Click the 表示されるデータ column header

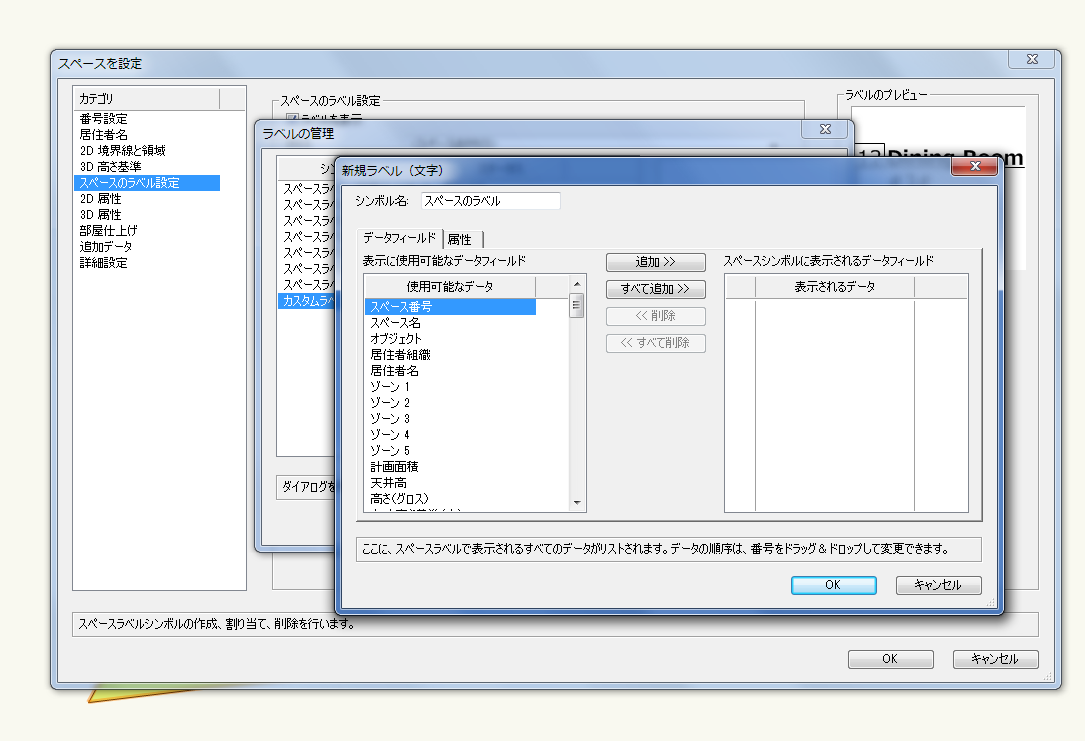pyautogui.click(x=834, y=286)
